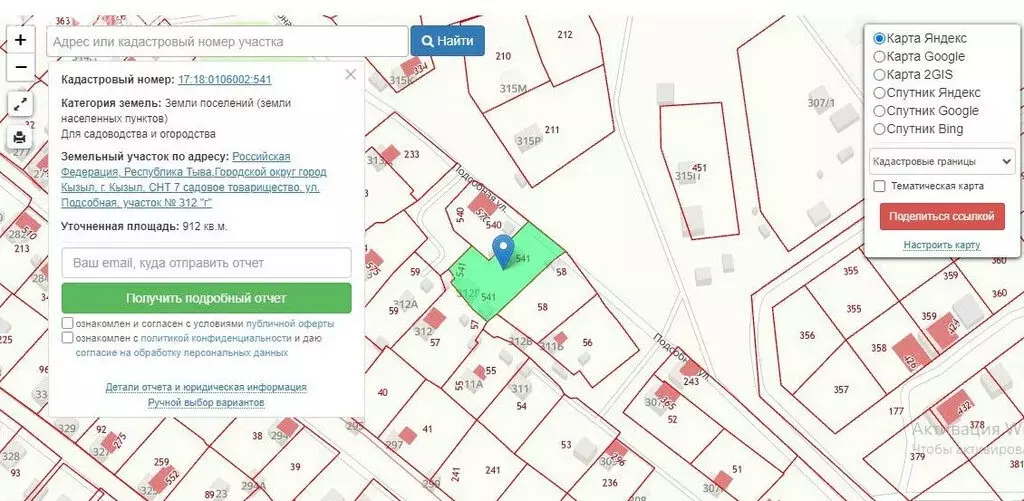Click the text Уточненная площадь: 912 кв.м.
1024x501 pixels.
pos(144,227)
